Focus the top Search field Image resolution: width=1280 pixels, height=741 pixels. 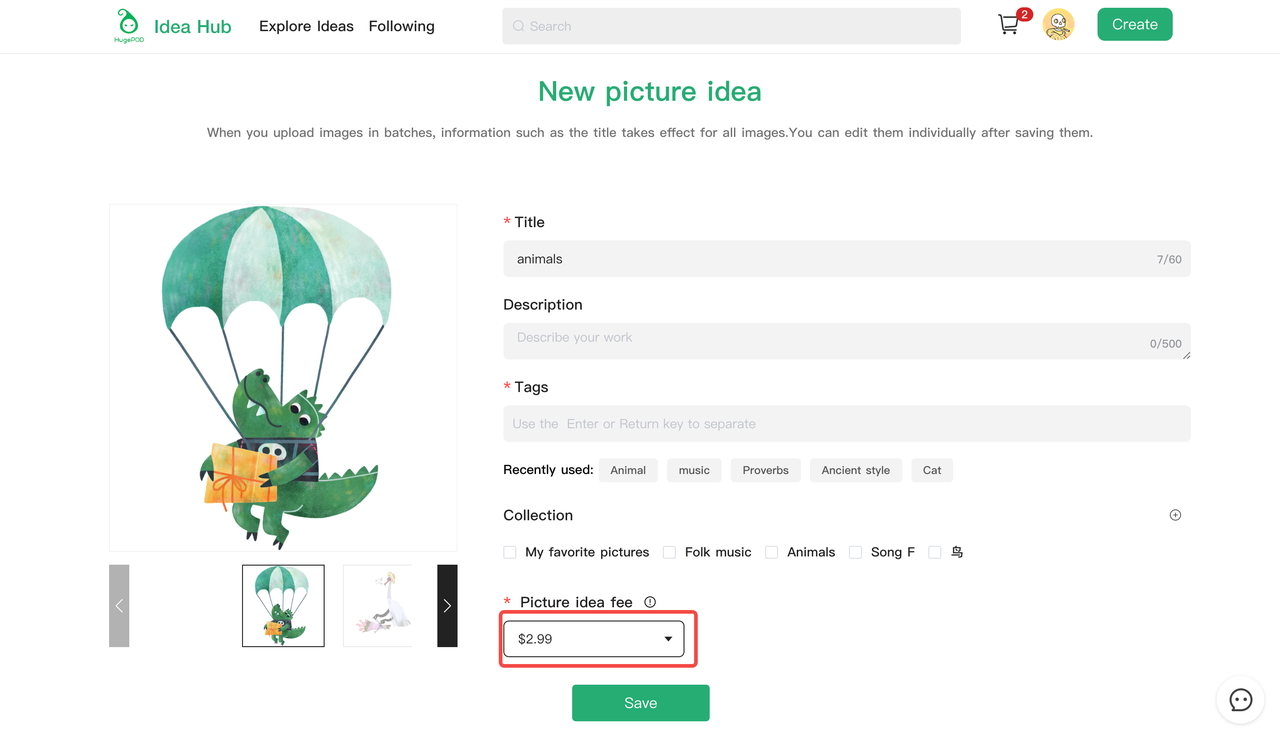[x=732, y=26]
